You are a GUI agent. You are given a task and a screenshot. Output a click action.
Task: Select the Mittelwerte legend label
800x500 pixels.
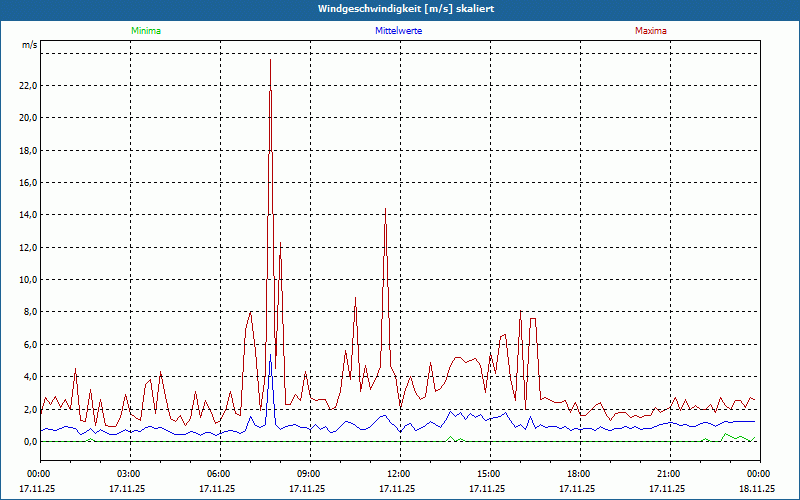[x=398, y=31]
